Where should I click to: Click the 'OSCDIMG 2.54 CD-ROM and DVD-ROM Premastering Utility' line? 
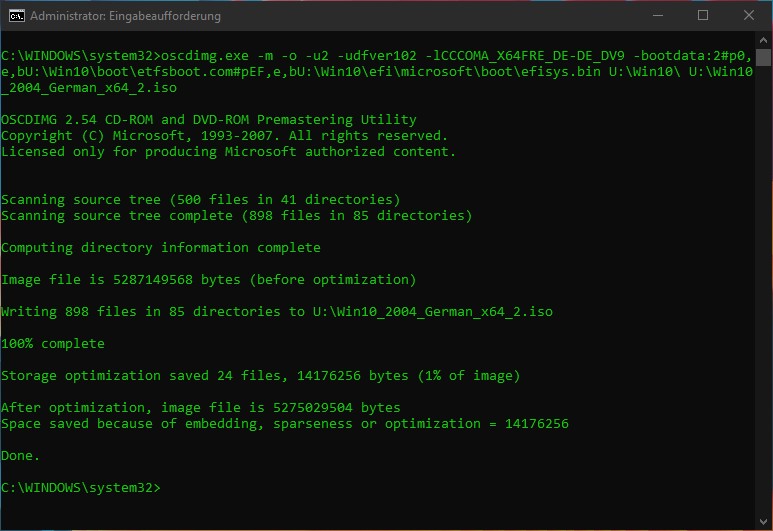(209, 119)
